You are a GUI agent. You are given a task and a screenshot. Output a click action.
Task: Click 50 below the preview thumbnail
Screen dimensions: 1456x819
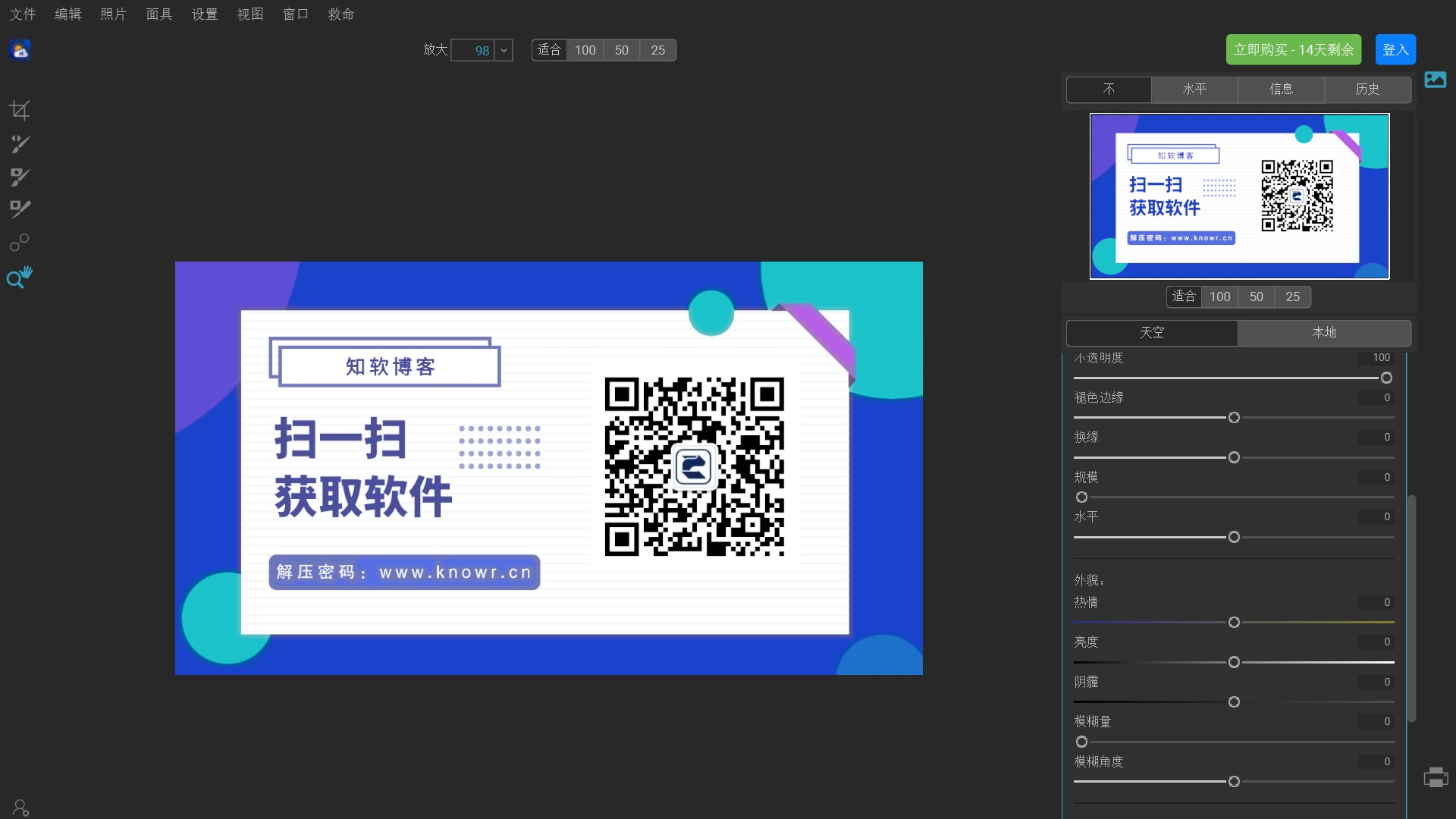tap(1257, 297)
